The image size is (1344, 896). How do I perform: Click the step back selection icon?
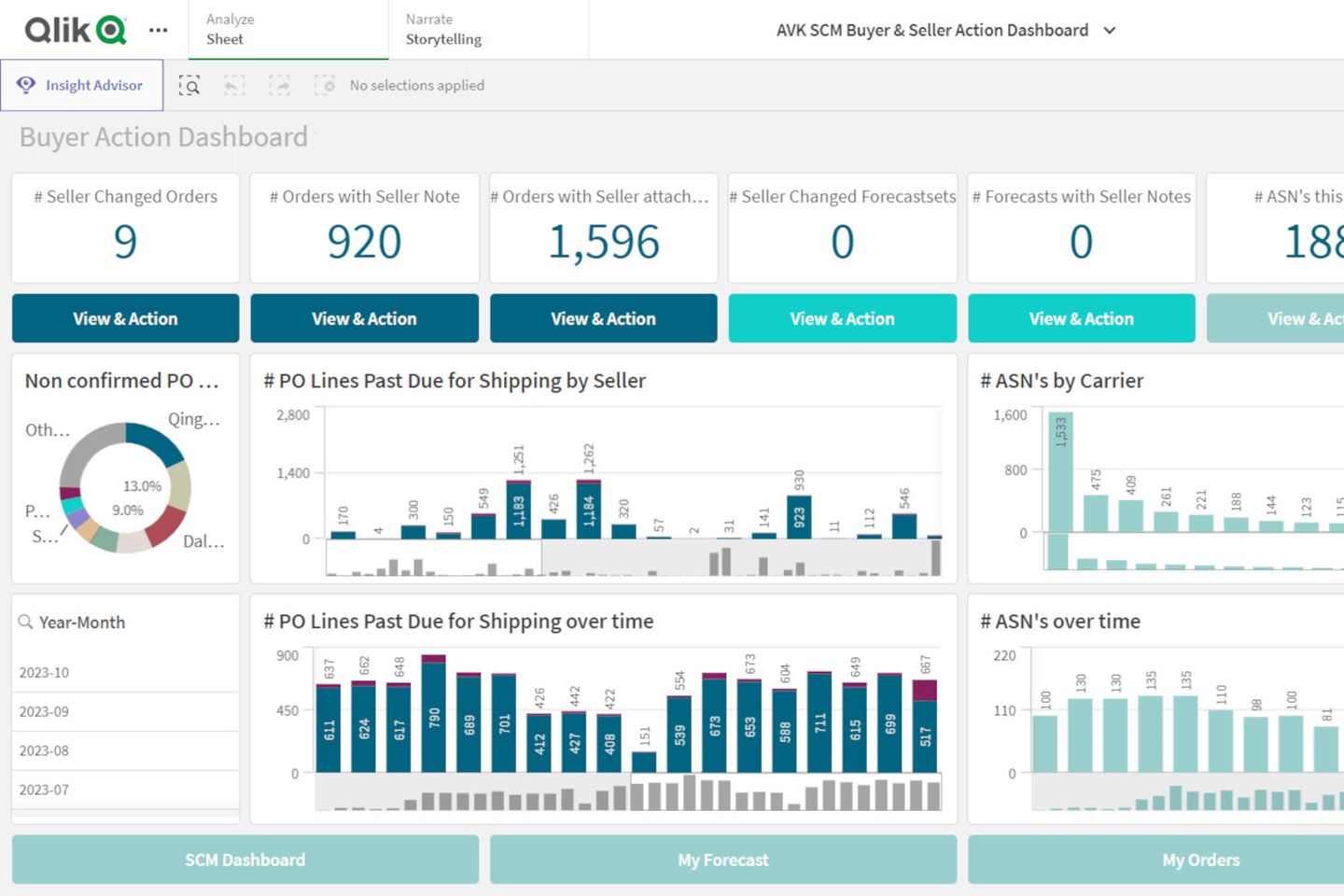coord(234,85)
